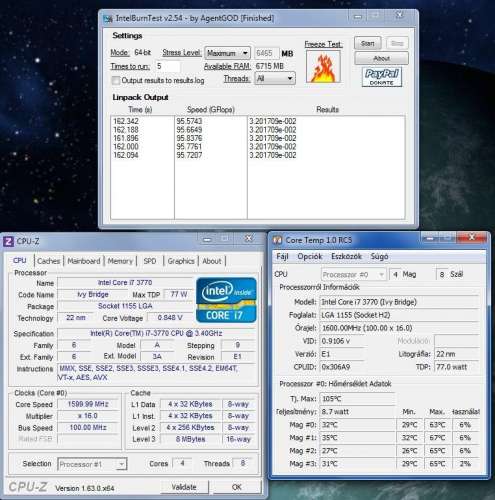Open the Stress Level Maximum dropdown
495x500 pixels.
(227, 53)
